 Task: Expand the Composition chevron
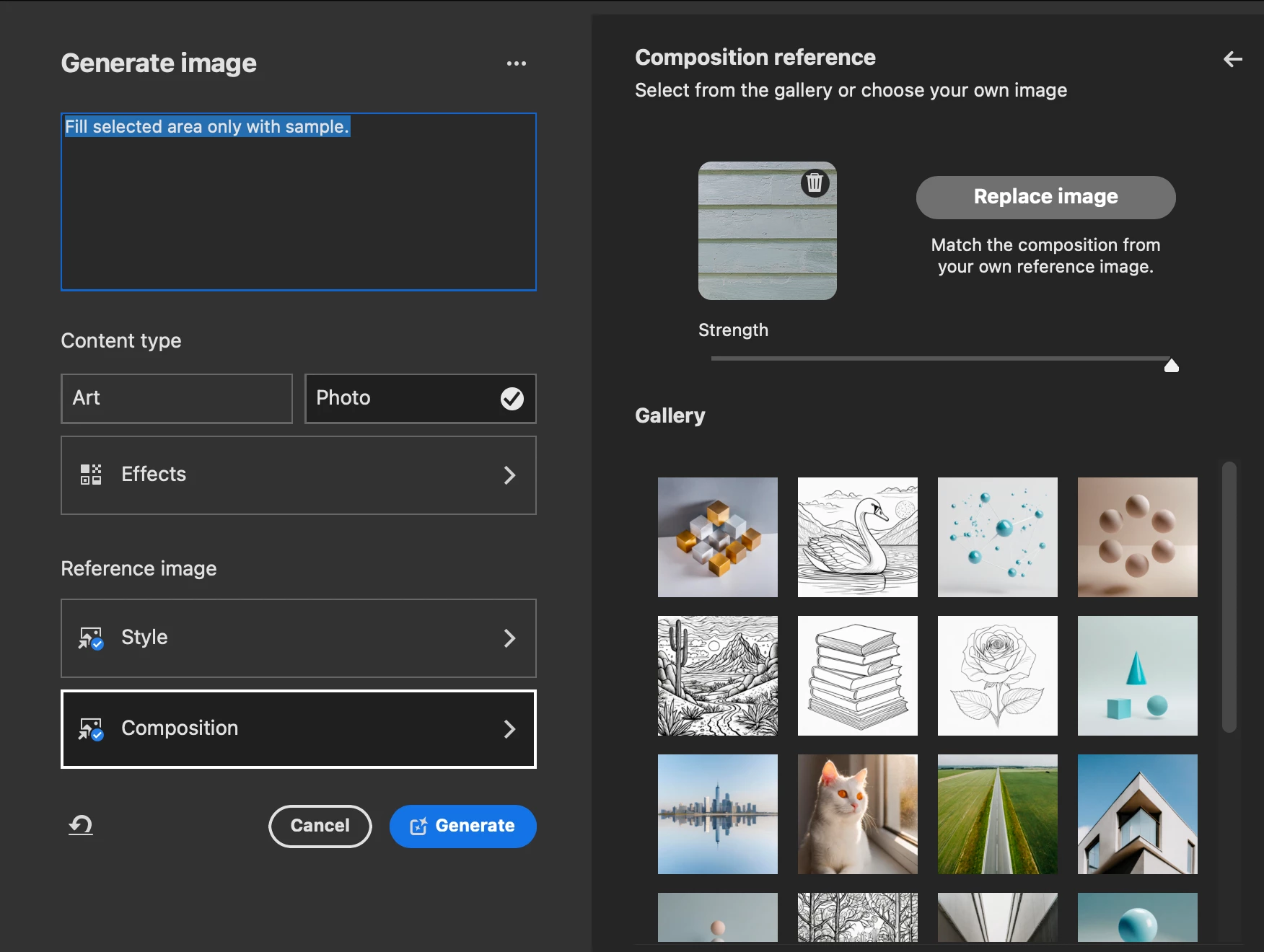coord(509,729)
